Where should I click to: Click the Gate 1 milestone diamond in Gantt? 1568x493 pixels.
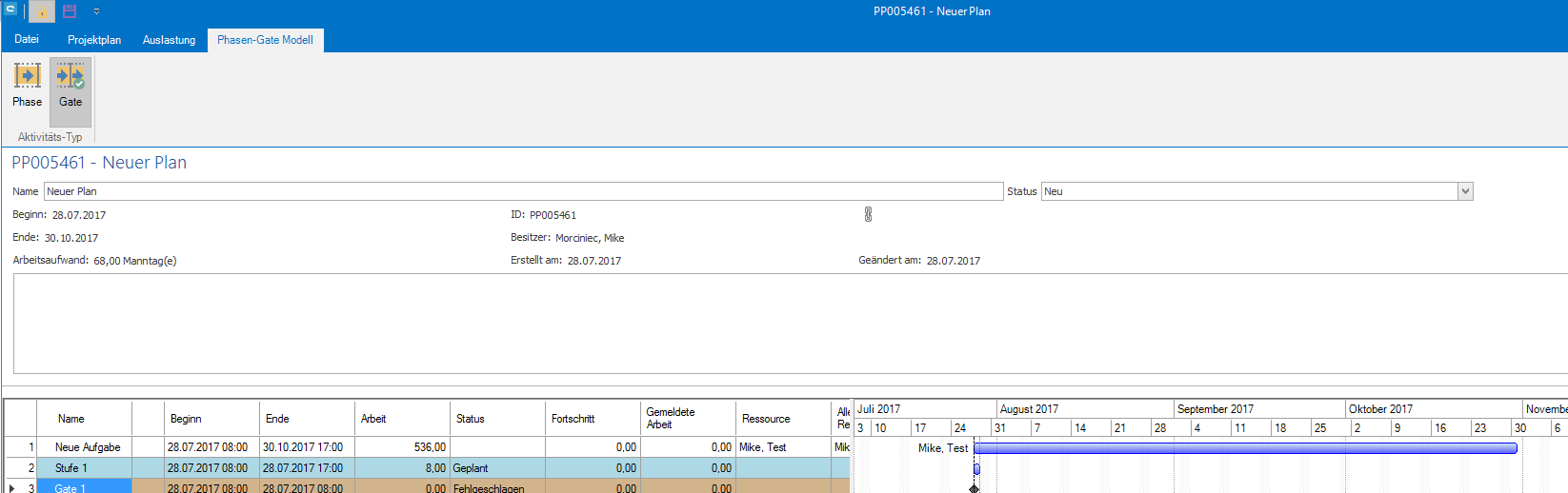(x=974, y=488)
